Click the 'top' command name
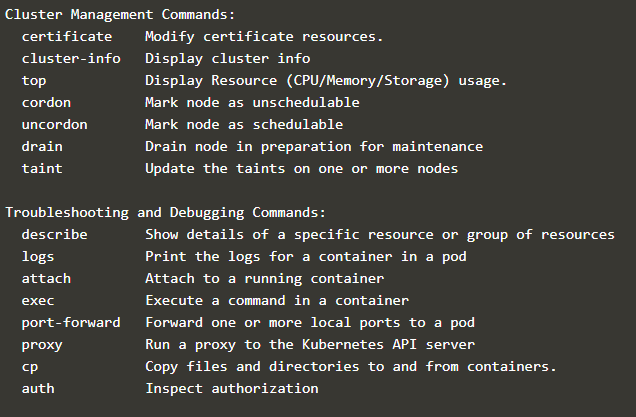This screenshot has width=636, height=417. (33, 80)
